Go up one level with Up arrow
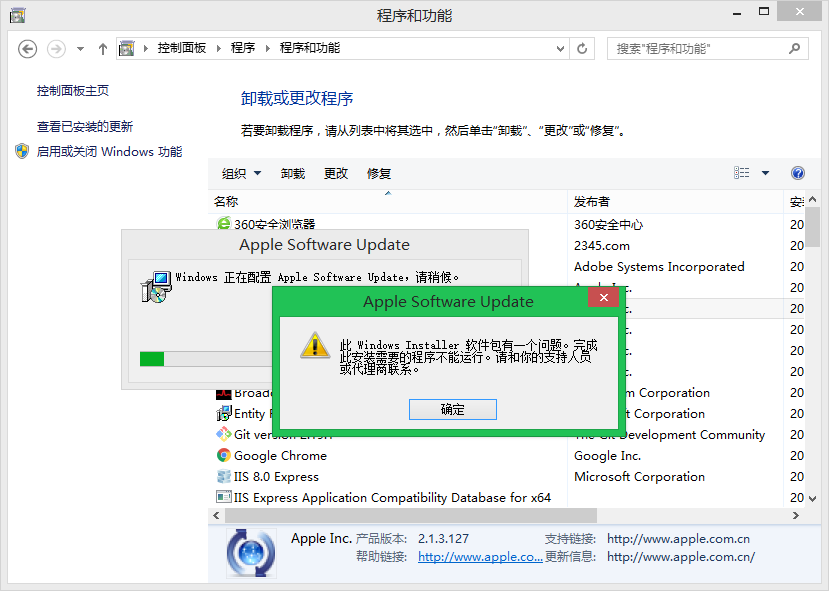The height and width of the screenshot is (591, 829). pyautogui.click(x=103, y=49)
